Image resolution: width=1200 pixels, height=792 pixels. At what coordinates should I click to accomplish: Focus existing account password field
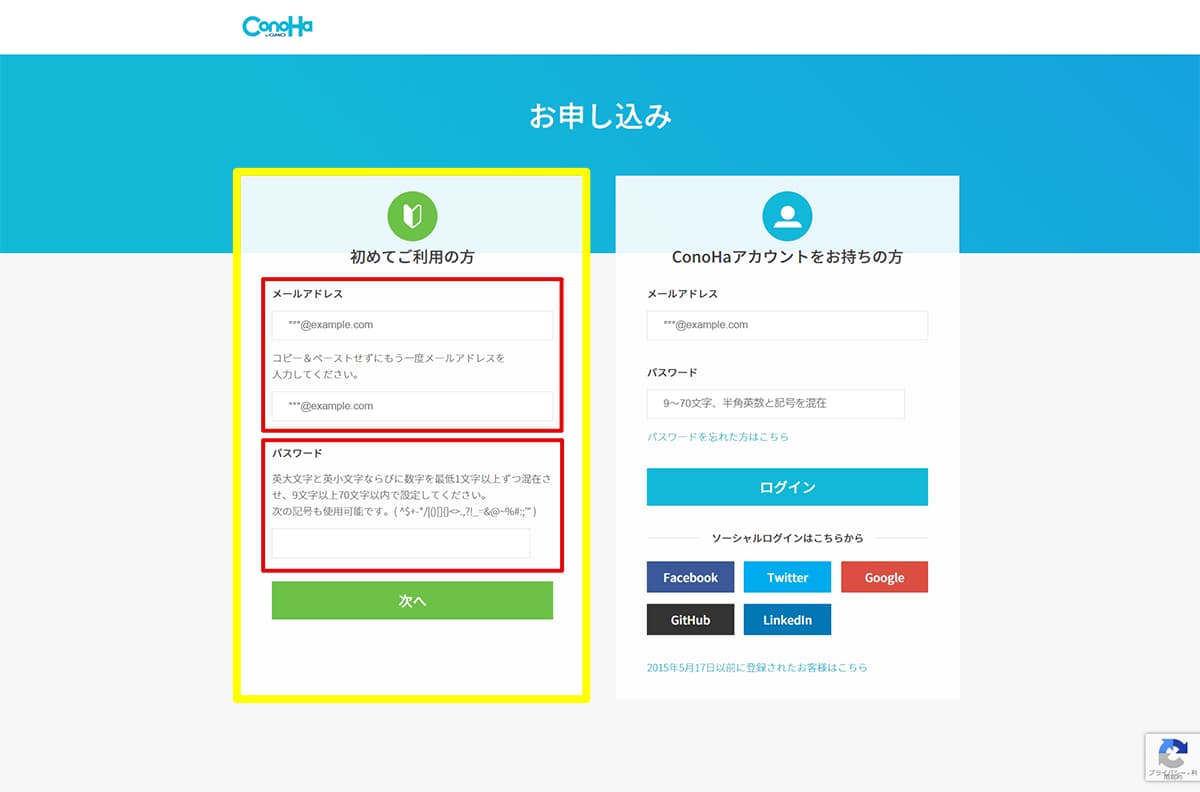pyautogui.click(x=776, y=404)
